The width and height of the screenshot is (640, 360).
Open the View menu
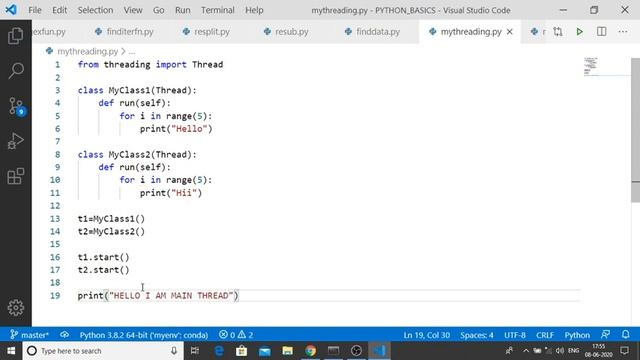[x=133, y=10]
